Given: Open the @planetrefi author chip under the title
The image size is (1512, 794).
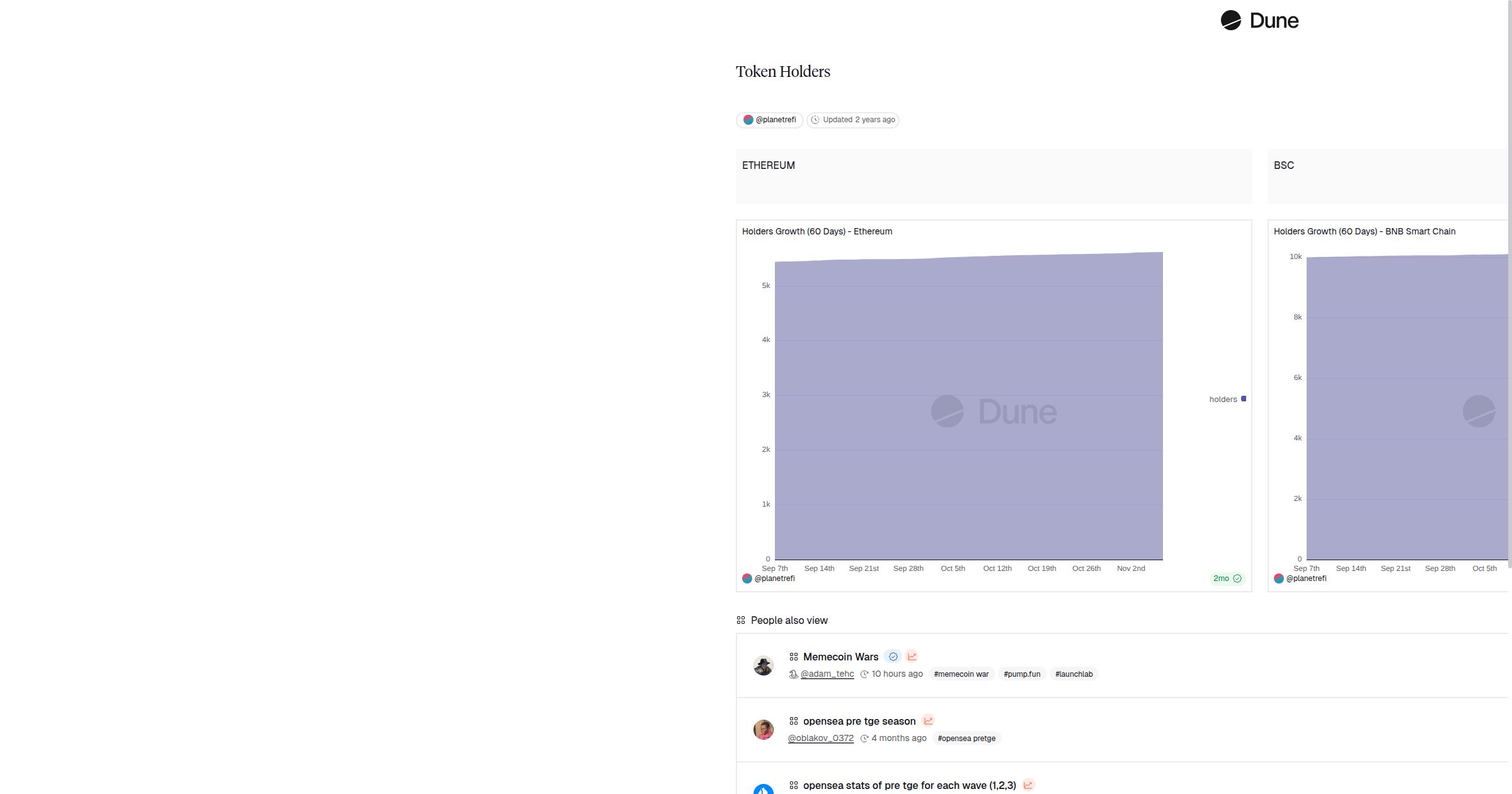Looking at the screenshot, I should pyautogui.click(x=770, y=120).
